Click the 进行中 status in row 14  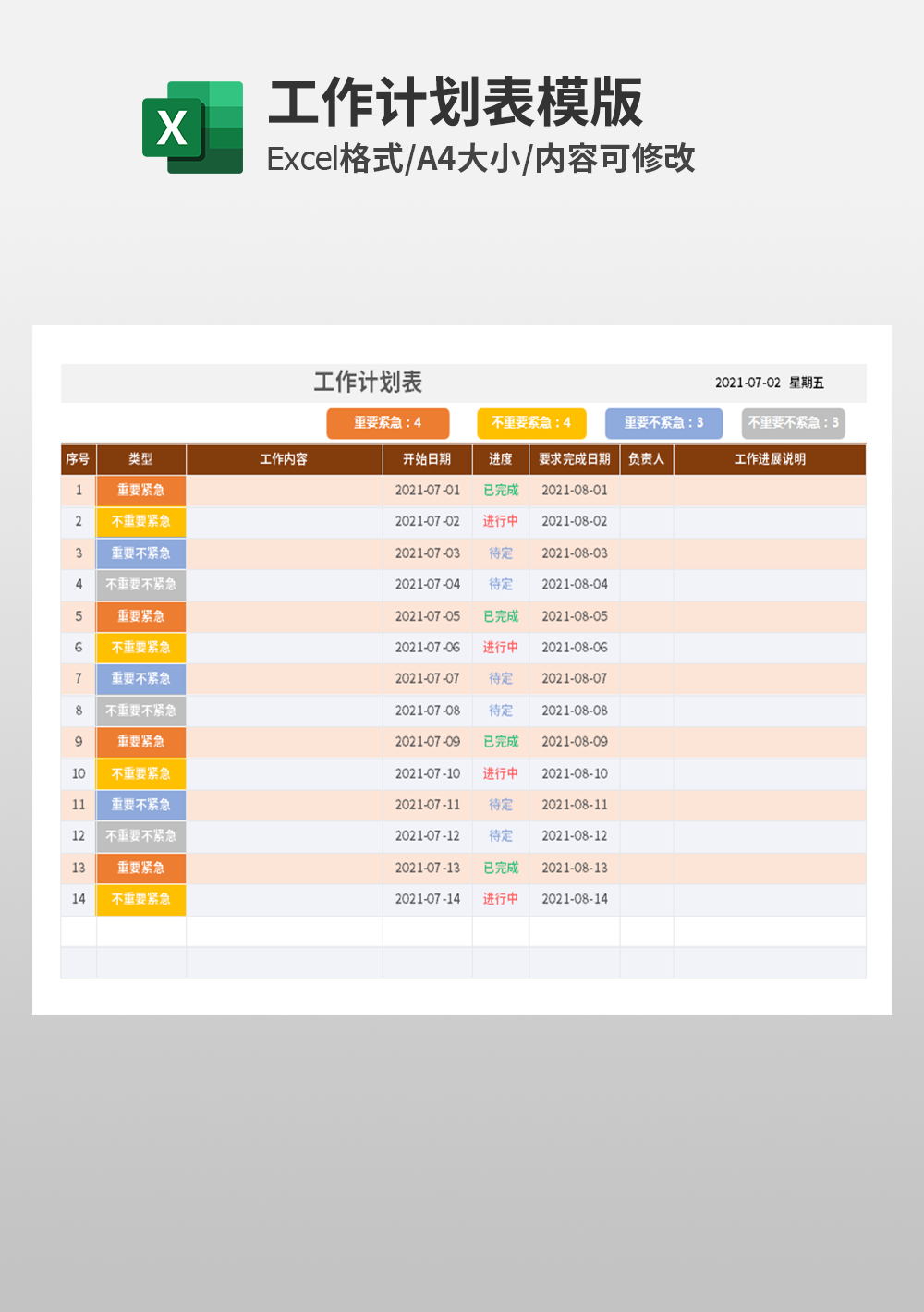click(501, 899)
